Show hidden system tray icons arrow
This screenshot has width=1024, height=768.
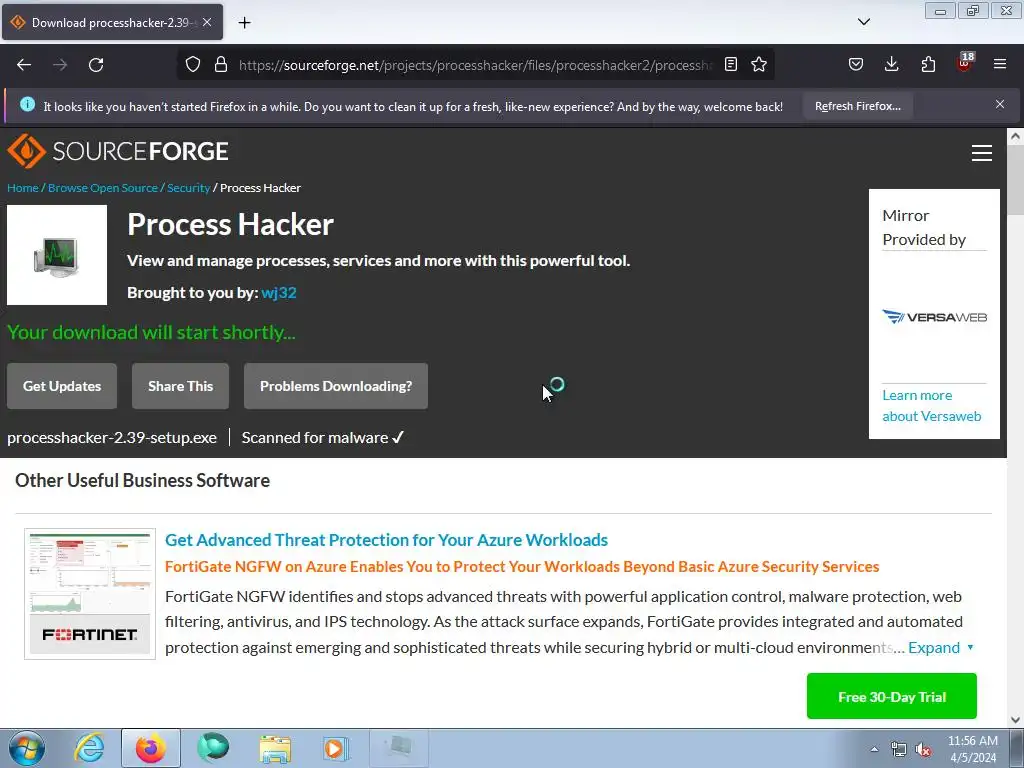874,749
